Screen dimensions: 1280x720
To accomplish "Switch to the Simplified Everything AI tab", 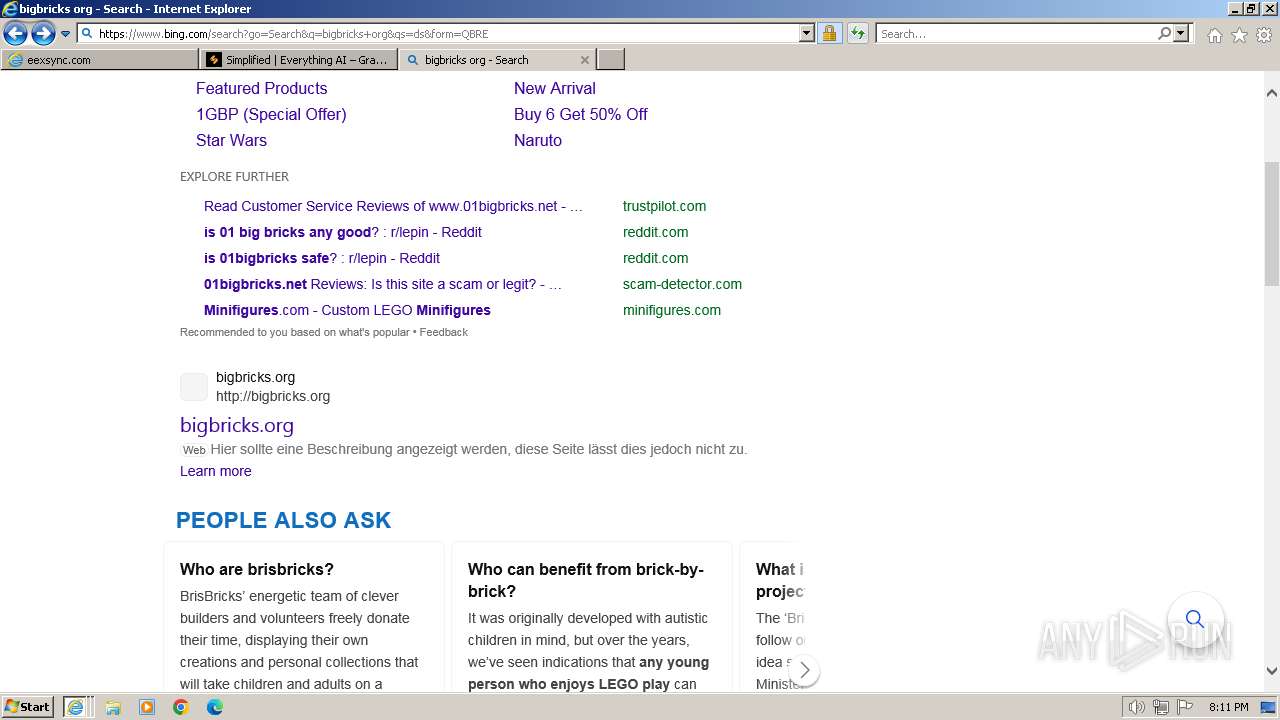I will [298, 60].
